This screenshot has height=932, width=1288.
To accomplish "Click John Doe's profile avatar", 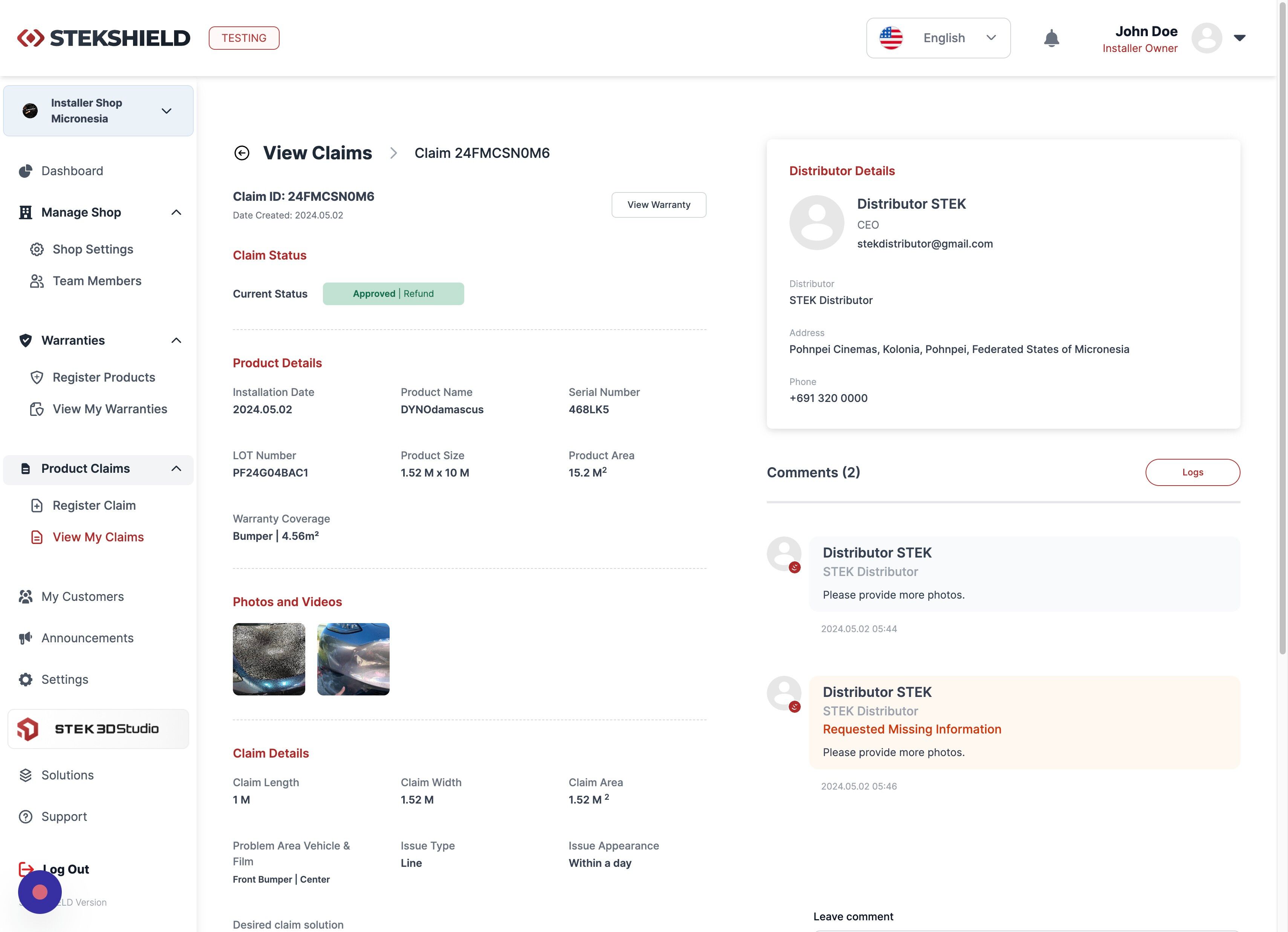I will pyautogui.click(x=1206, y=38).
